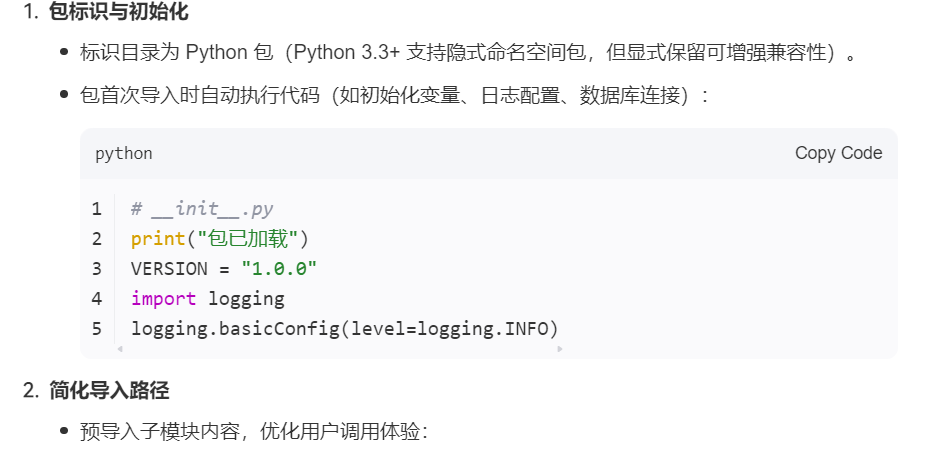Viewport: 939px width, 452px height.
Task: Click the horizontal scrollbar track under the code
Action: [340, 348]
